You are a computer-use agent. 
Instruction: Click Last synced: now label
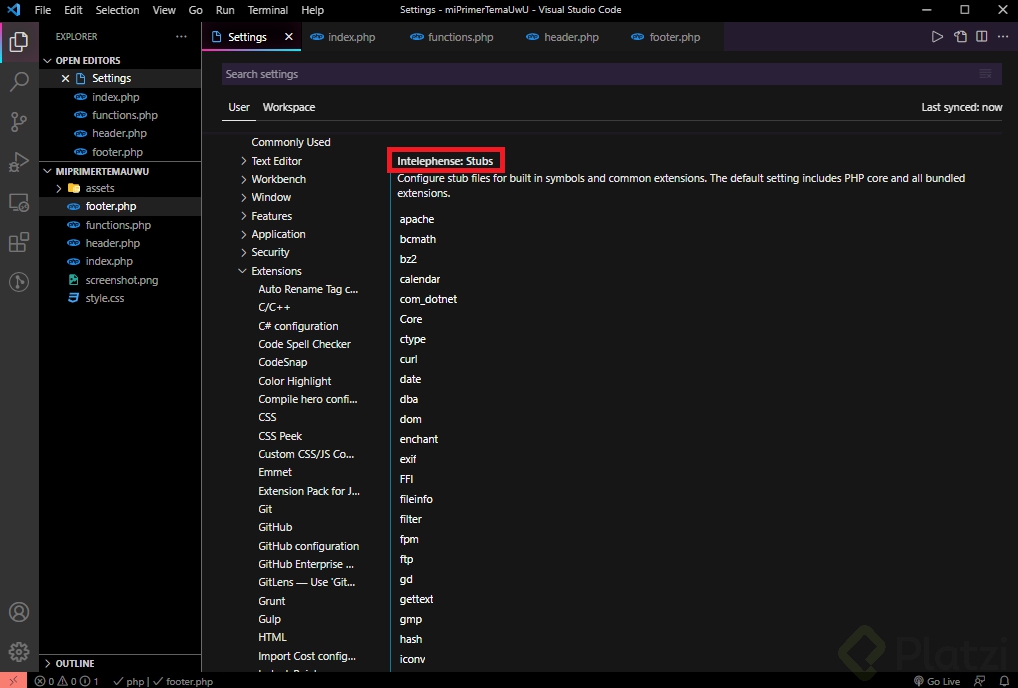[962, 107]
